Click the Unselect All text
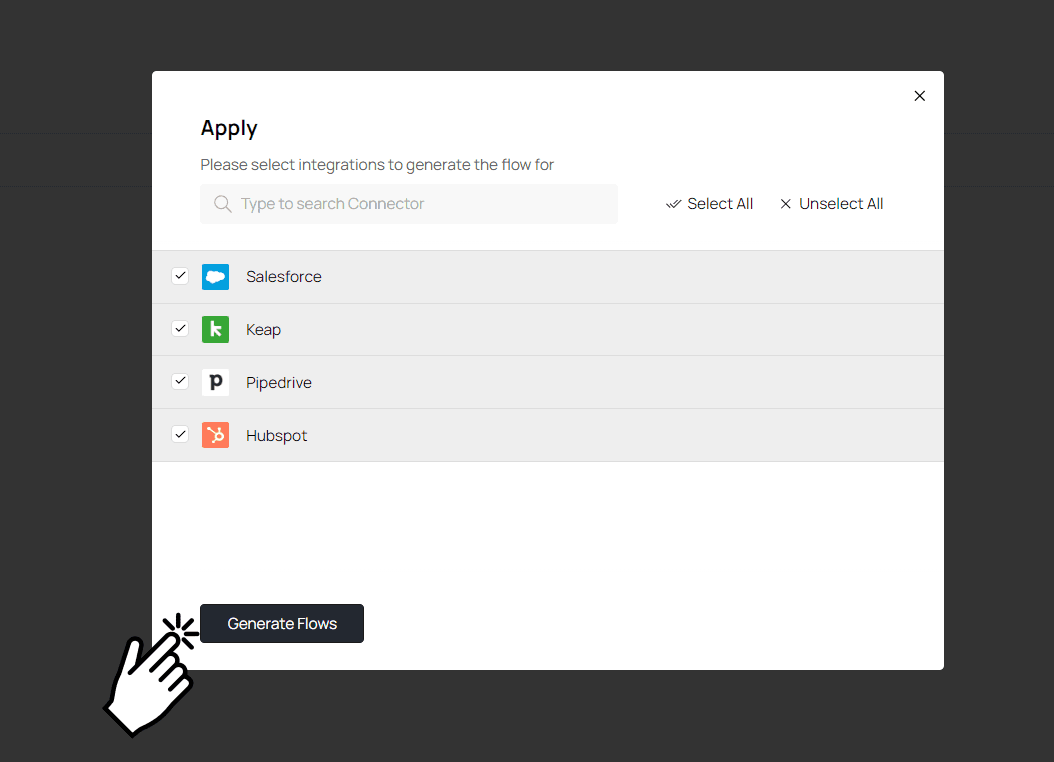 click(841, 204)
